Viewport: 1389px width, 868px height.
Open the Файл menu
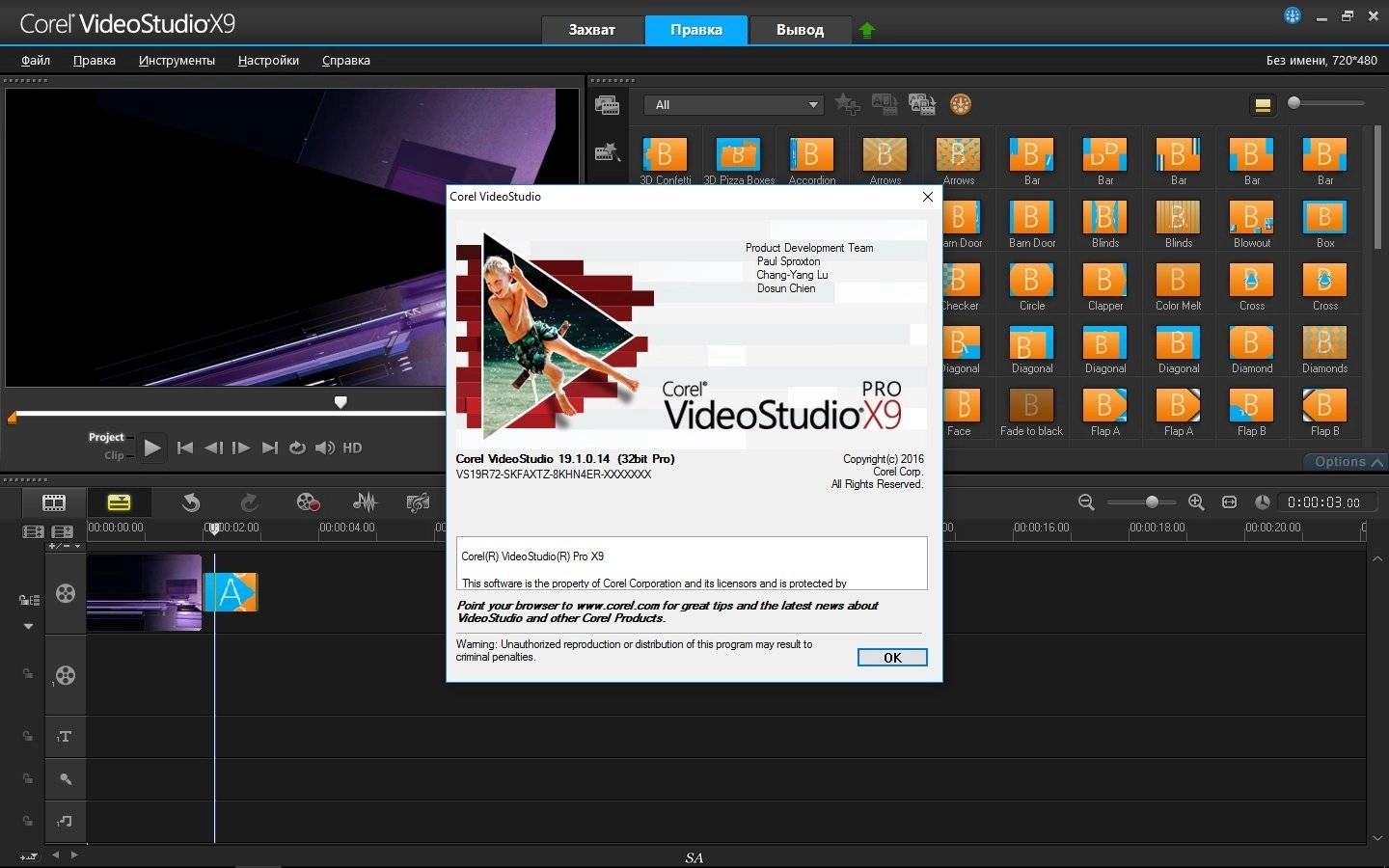click(x=36, y=60)
